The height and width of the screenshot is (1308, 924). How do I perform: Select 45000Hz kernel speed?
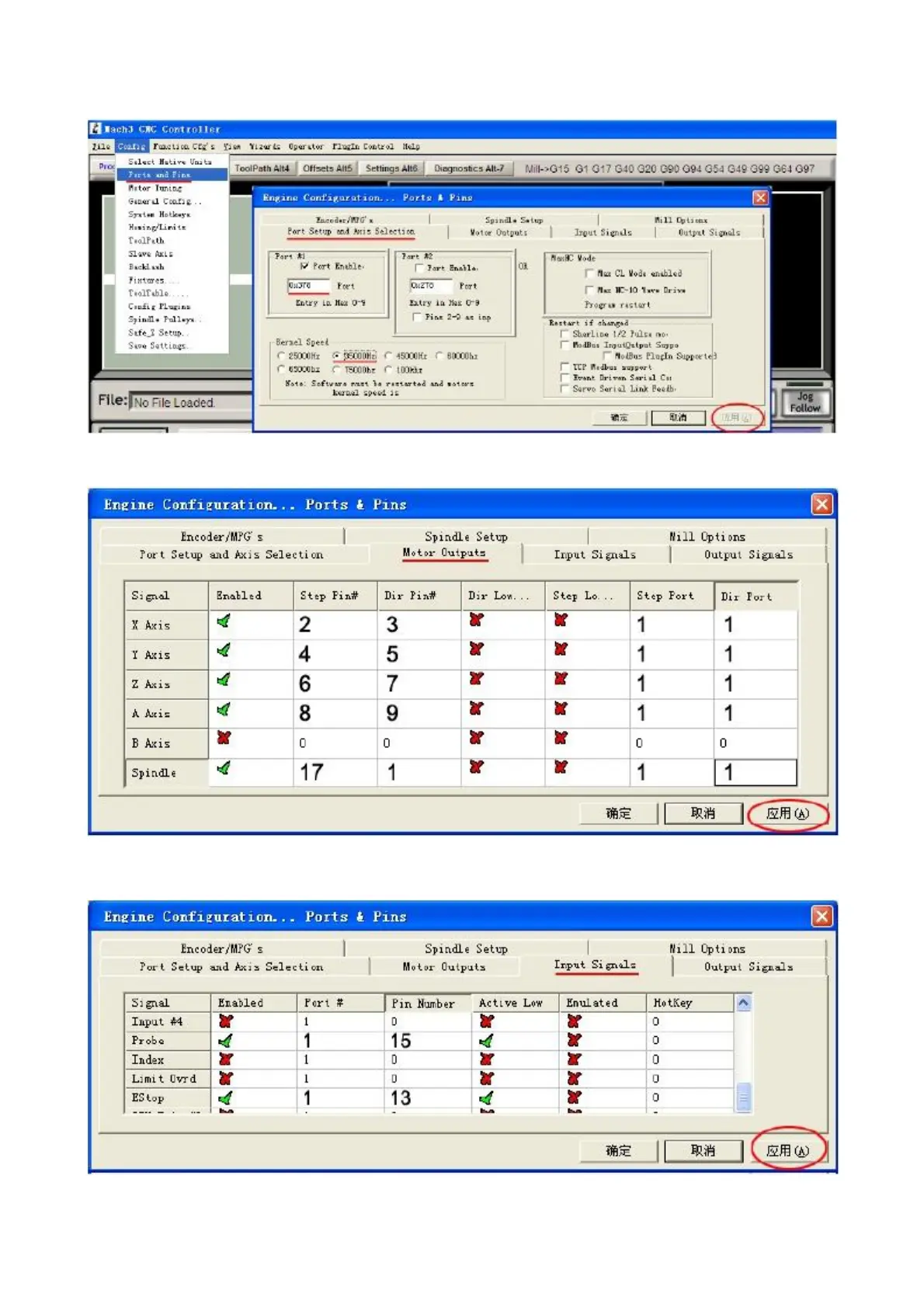click(387, 357)
